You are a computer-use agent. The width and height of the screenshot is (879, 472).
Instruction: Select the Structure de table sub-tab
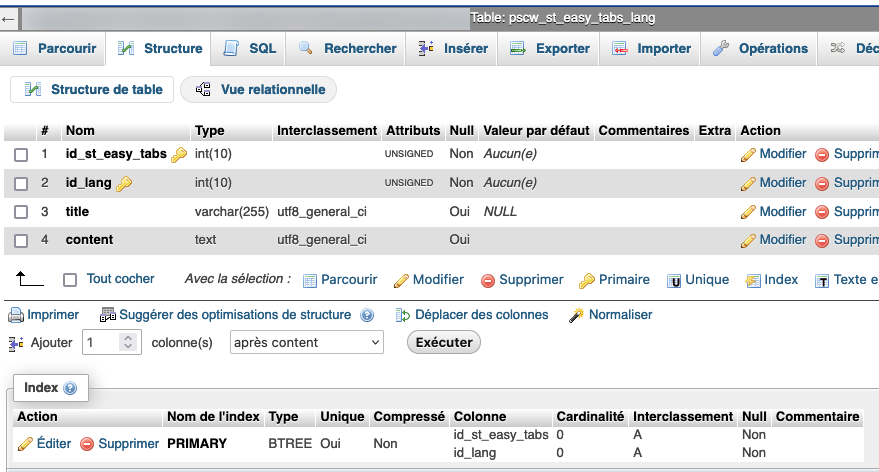(92, 89)
